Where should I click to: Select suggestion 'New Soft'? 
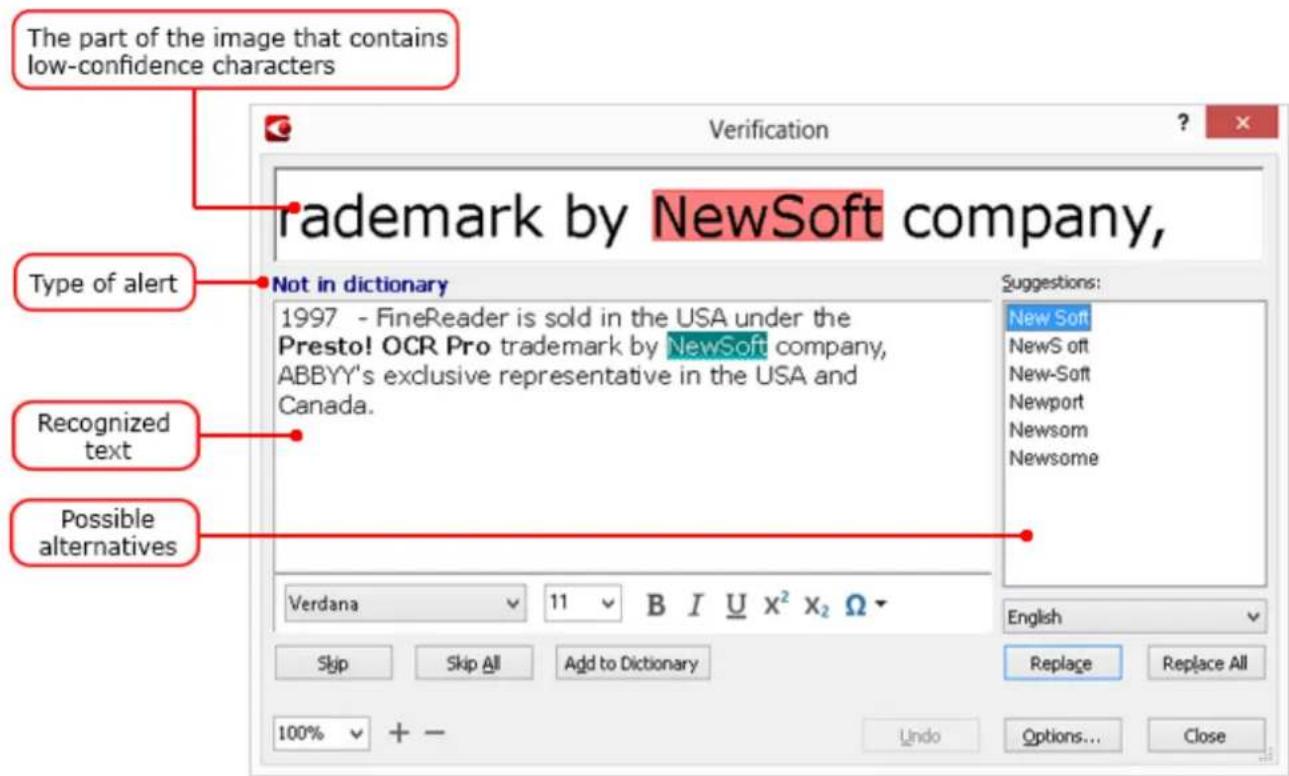click(1048, 318)
